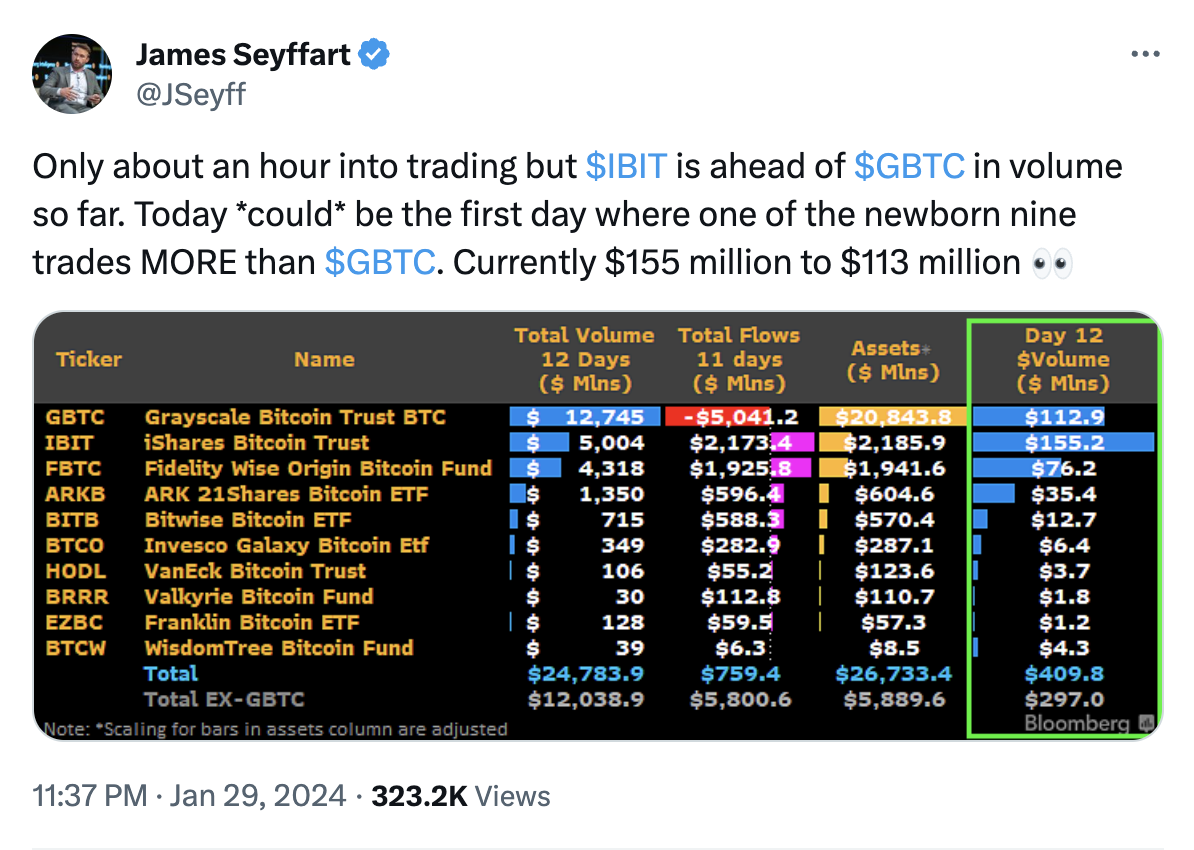Click the "Total Flows 11 days" column header
1194x850 pixels.
click(x=739, y=359)
